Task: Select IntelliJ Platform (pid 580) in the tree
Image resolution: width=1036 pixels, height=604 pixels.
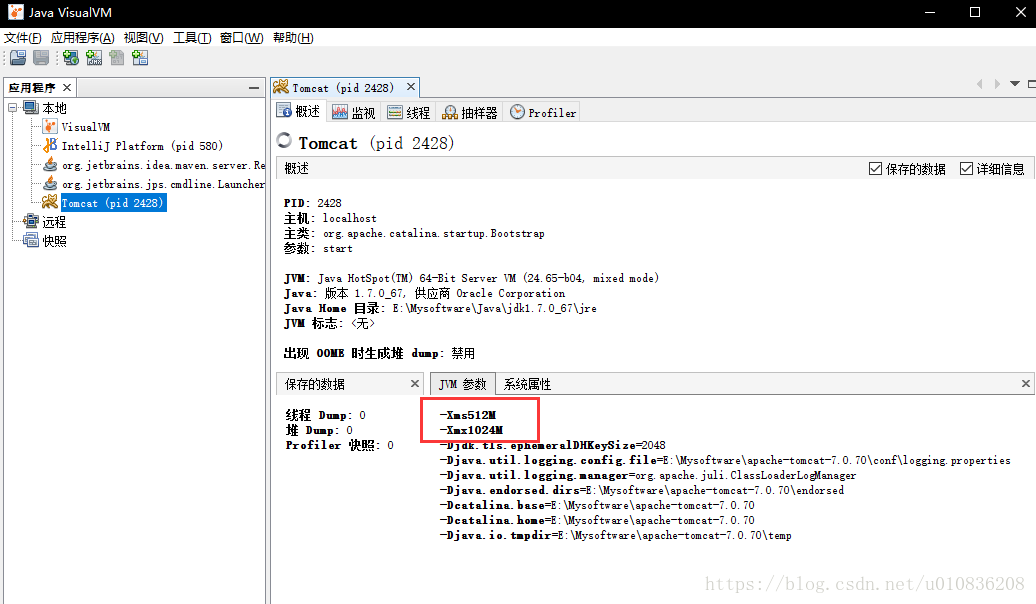Action: pos(142,145)
